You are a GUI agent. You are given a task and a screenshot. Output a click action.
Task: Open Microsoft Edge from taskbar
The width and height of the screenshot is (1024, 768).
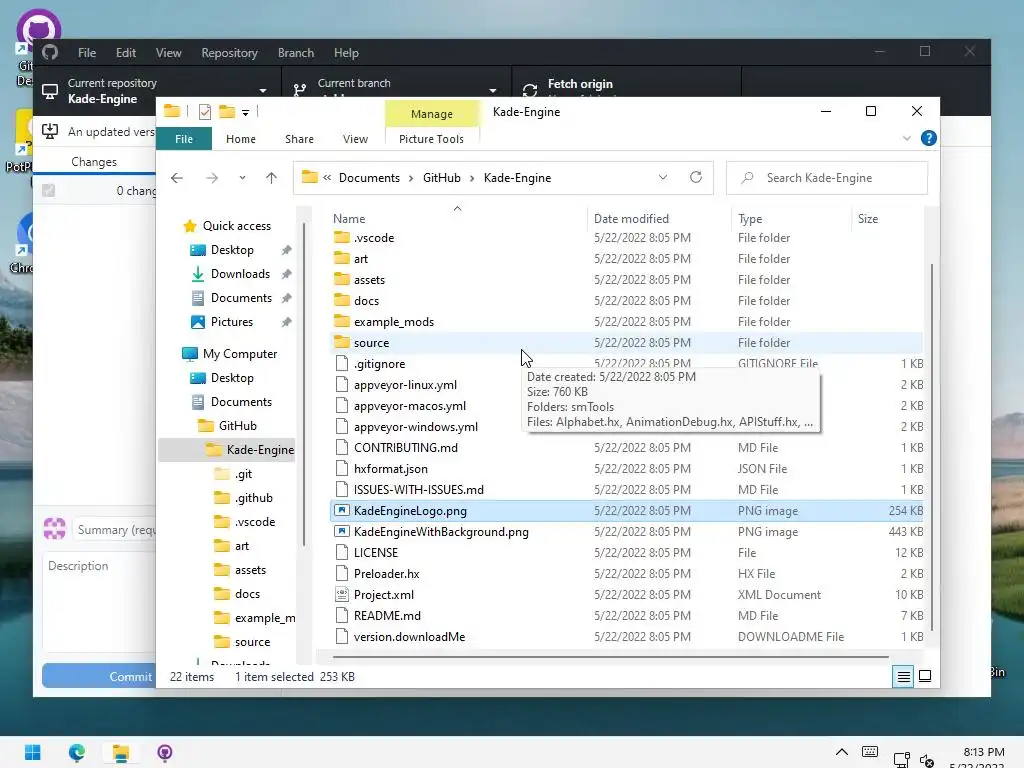point(76,752)
